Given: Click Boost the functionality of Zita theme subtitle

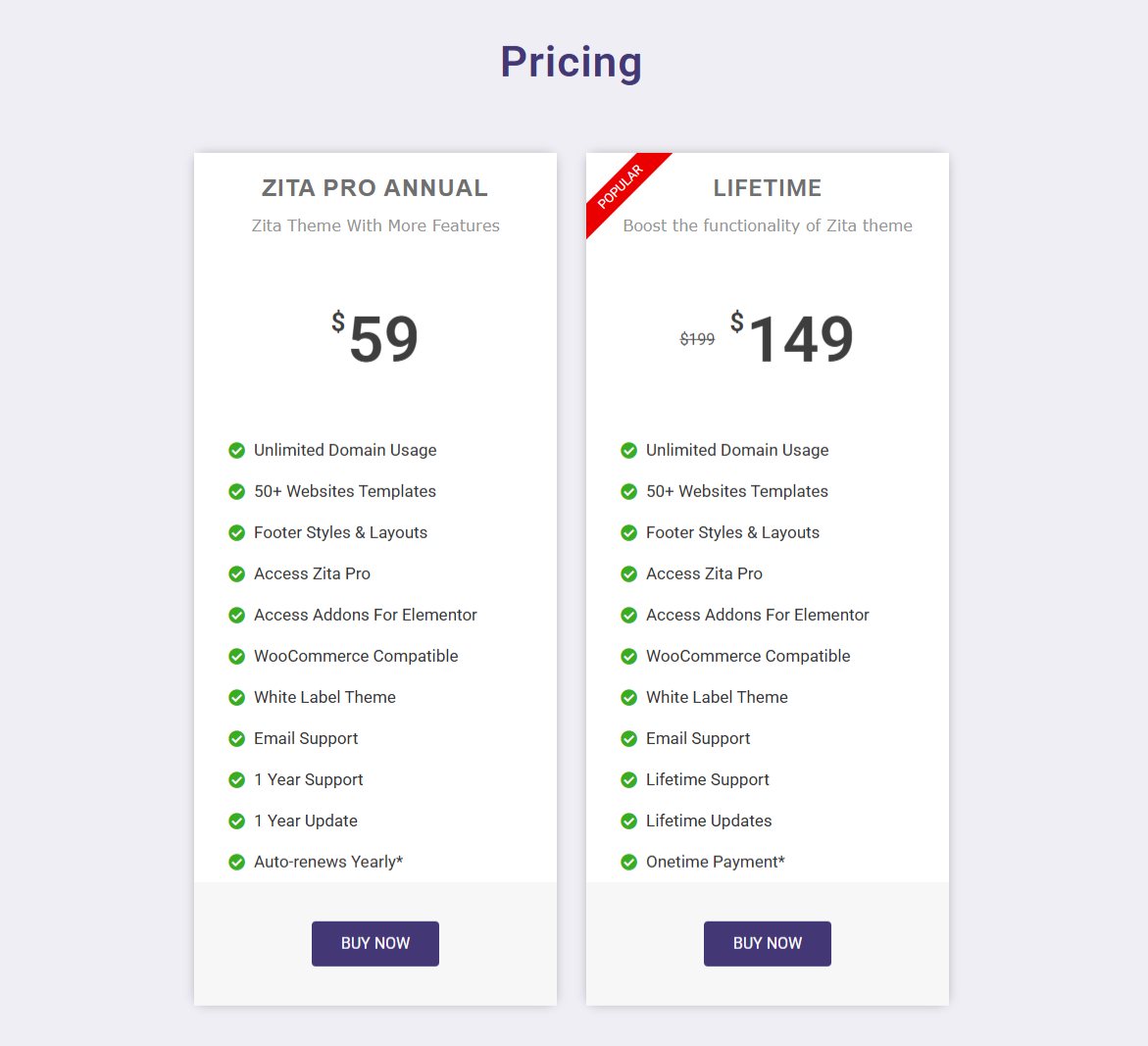Looking at the screenshot, I should (767, 225).
